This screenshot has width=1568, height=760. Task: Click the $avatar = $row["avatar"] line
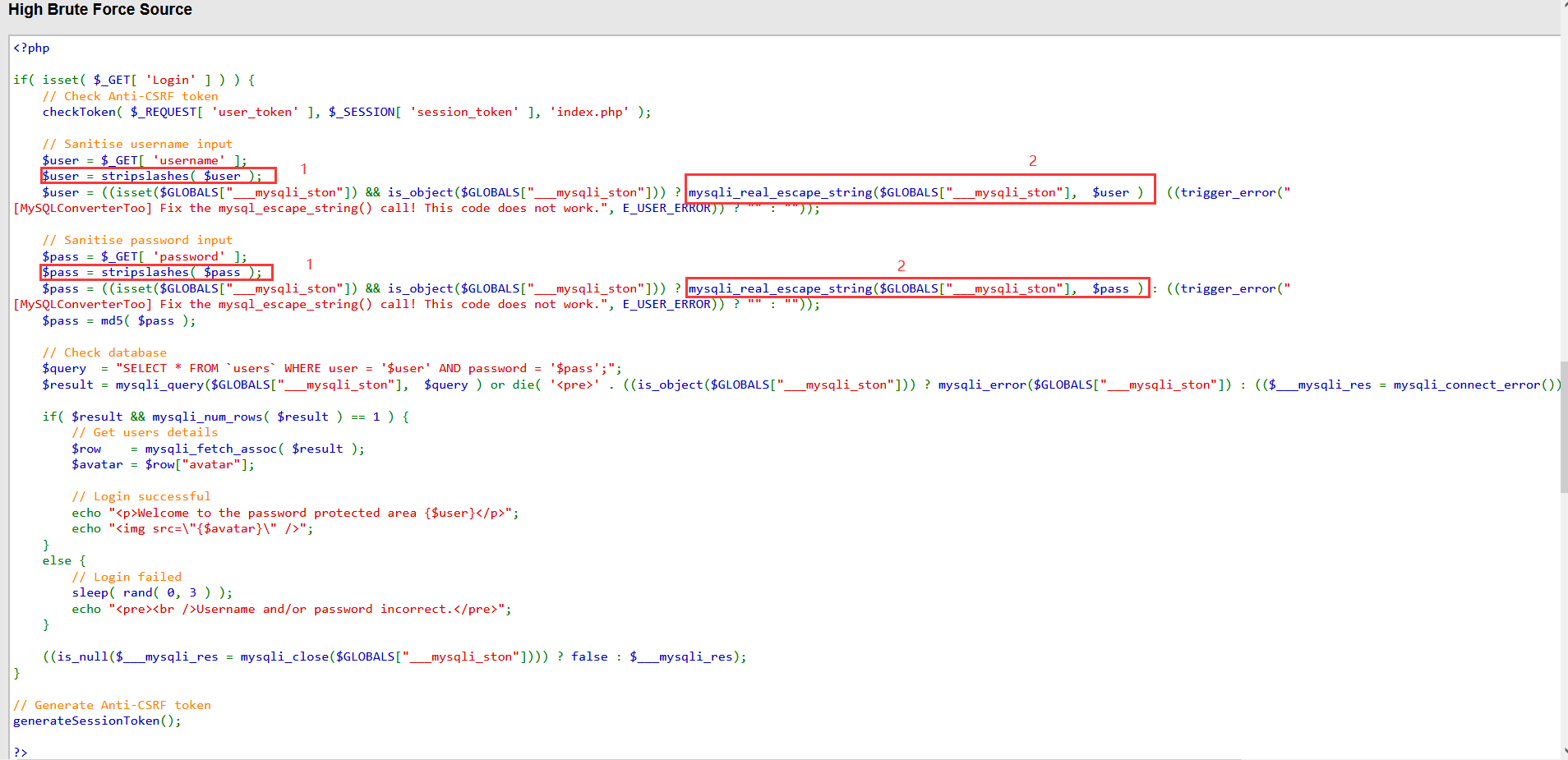click(x=163, y=464)
